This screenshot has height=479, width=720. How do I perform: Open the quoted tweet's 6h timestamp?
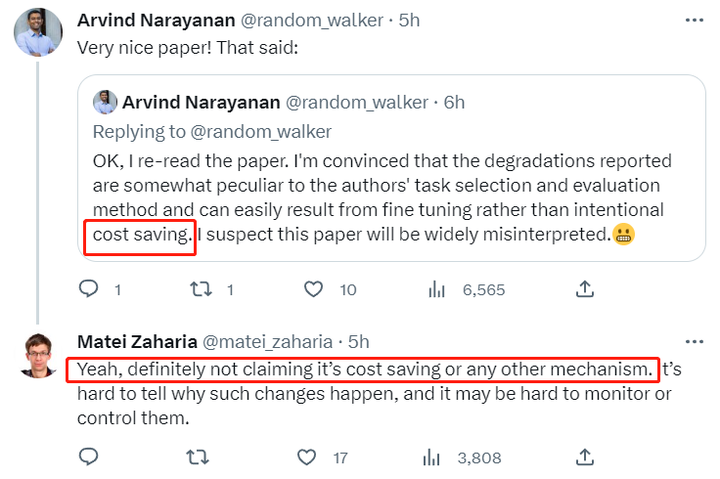454,102
